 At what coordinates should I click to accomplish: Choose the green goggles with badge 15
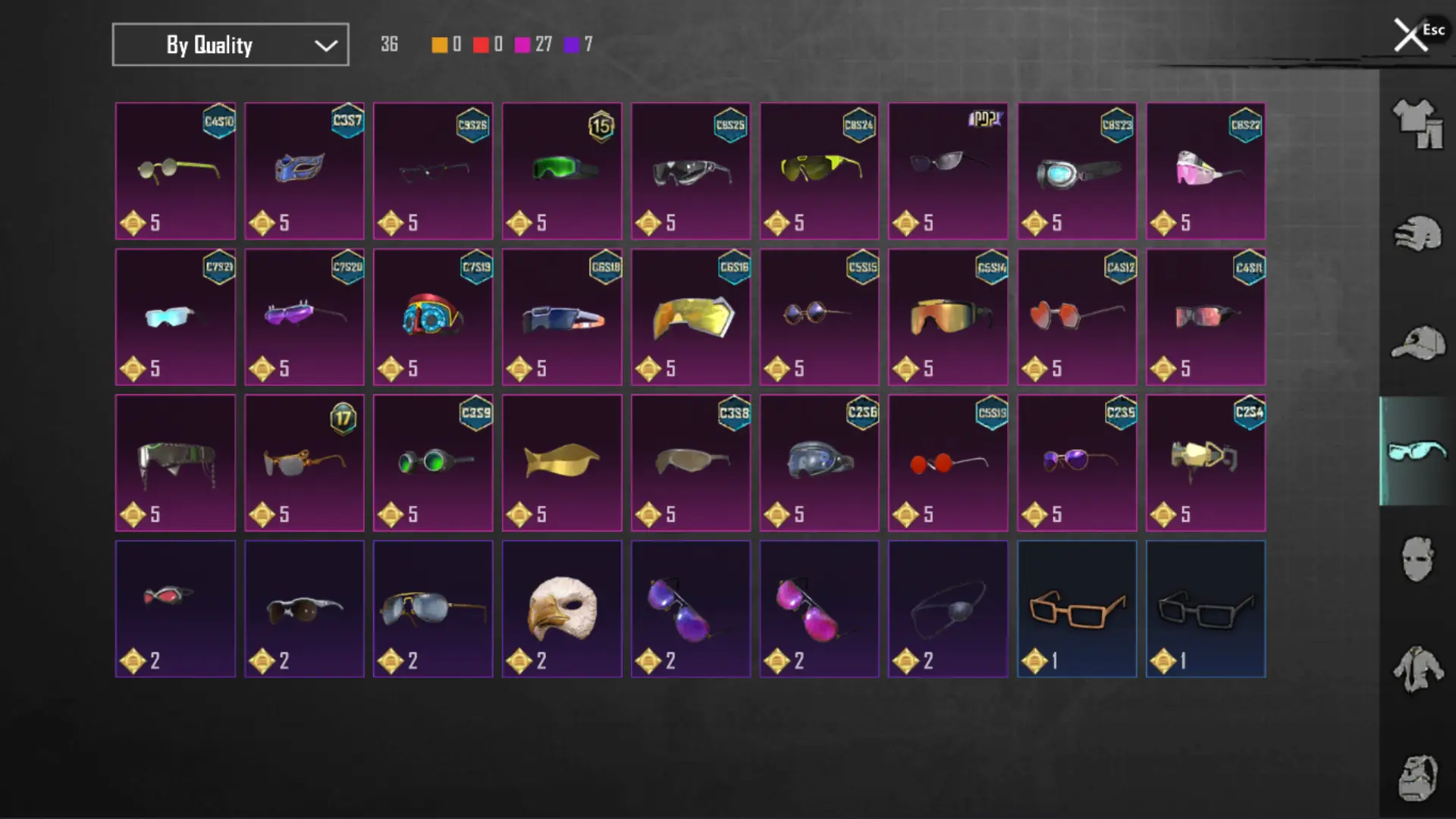coord(562,171)
